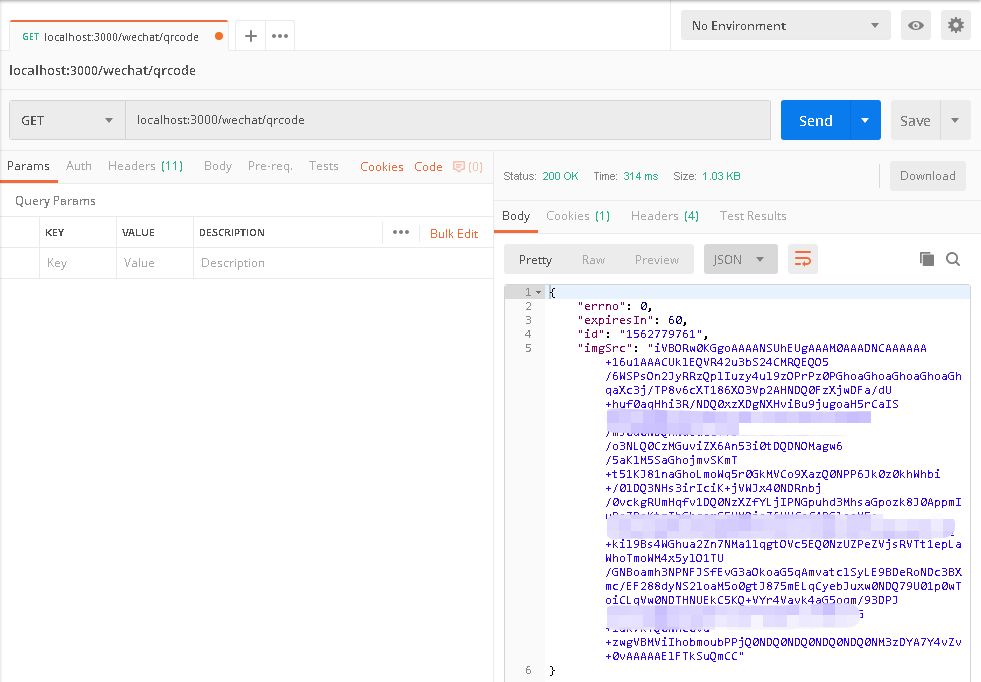Click the Description input cell

(x=343, y=263)
